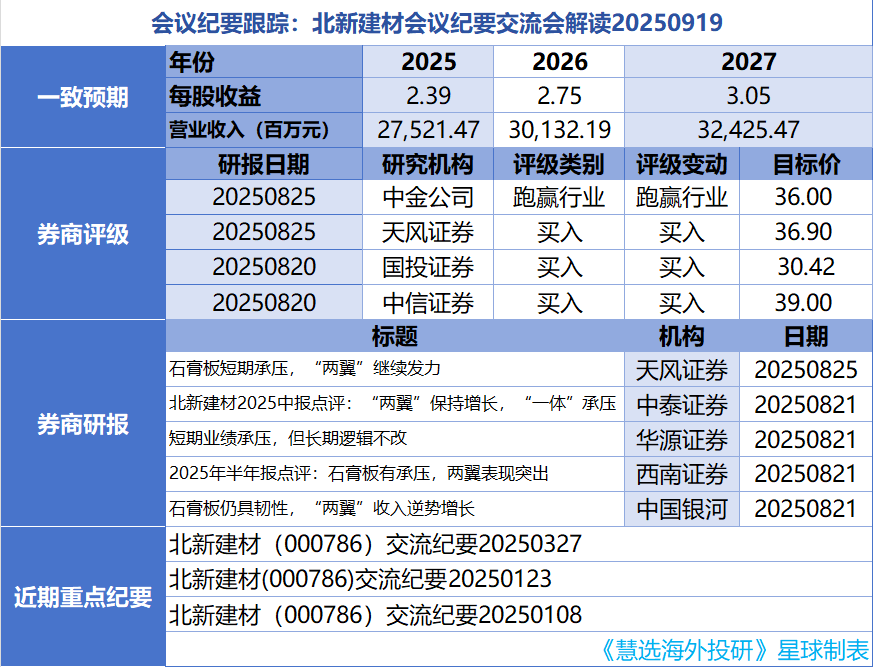The height and width of the screenshot is (667, 873).
Task: Click the EPS value 2.39
Action: tap(428, 96)
